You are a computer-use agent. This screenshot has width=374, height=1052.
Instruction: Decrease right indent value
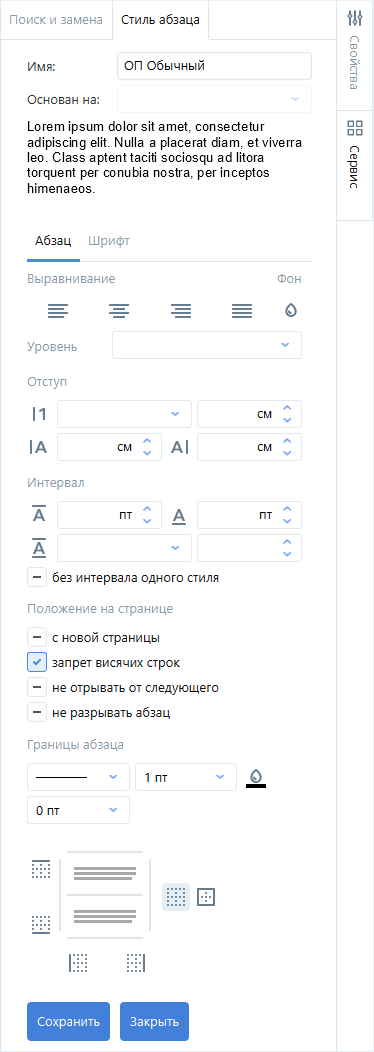[x=287, y=454]
